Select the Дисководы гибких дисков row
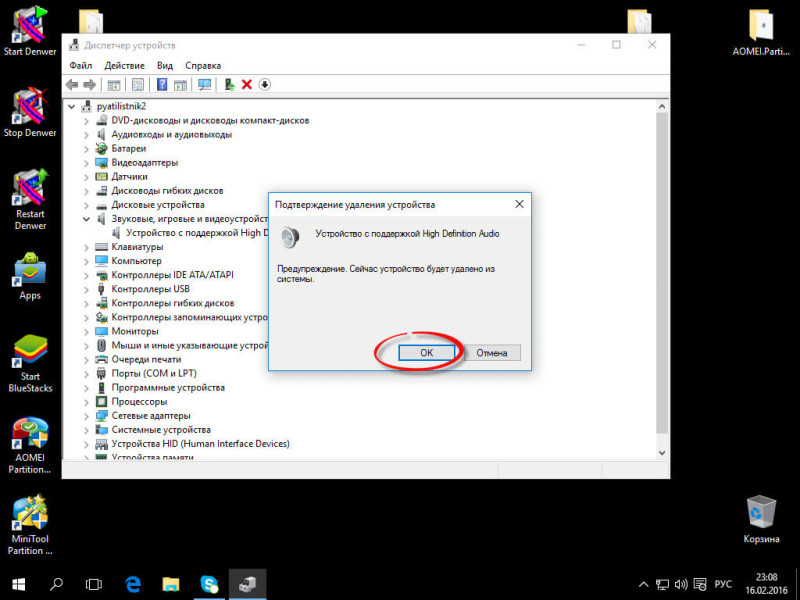Viewport: 800px width, 600px height. coord(167,191)
